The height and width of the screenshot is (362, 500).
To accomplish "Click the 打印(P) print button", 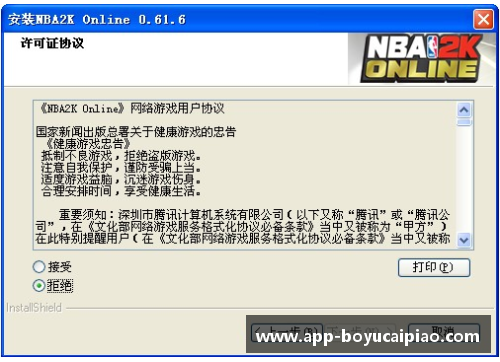I will (x=434, y=267).
